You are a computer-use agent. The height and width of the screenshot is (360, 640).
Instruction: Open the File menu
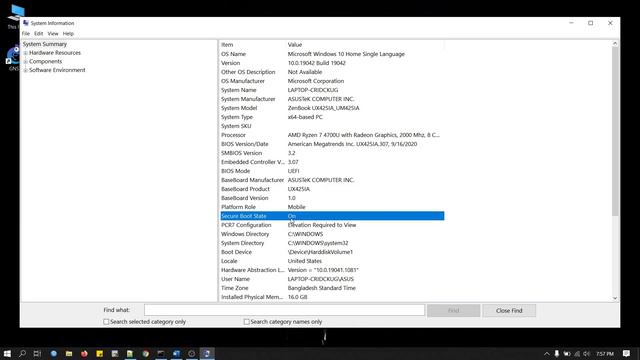pos(26,33)
